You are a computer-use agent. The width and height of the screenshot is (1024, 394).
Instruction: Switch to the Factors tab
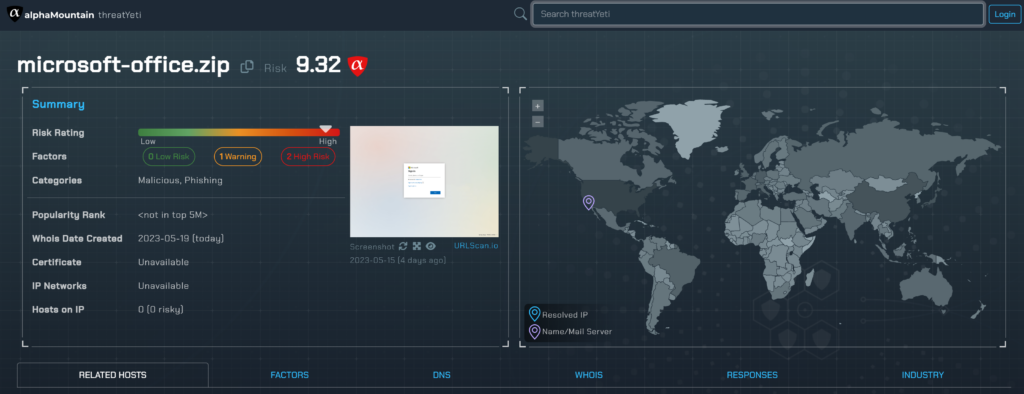tap(289, 375)
